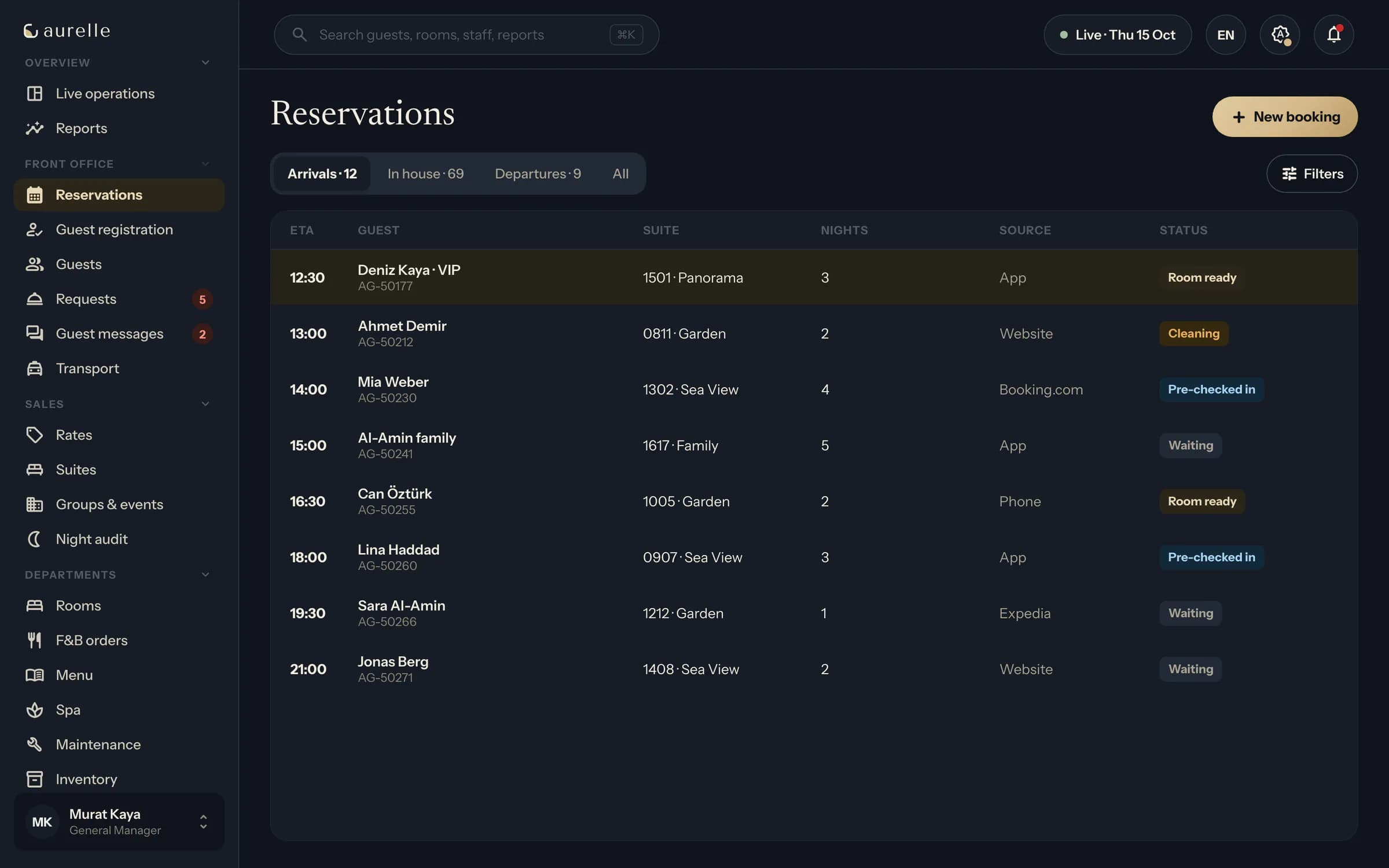Sort by the Status column header

tap(1183, 230)
